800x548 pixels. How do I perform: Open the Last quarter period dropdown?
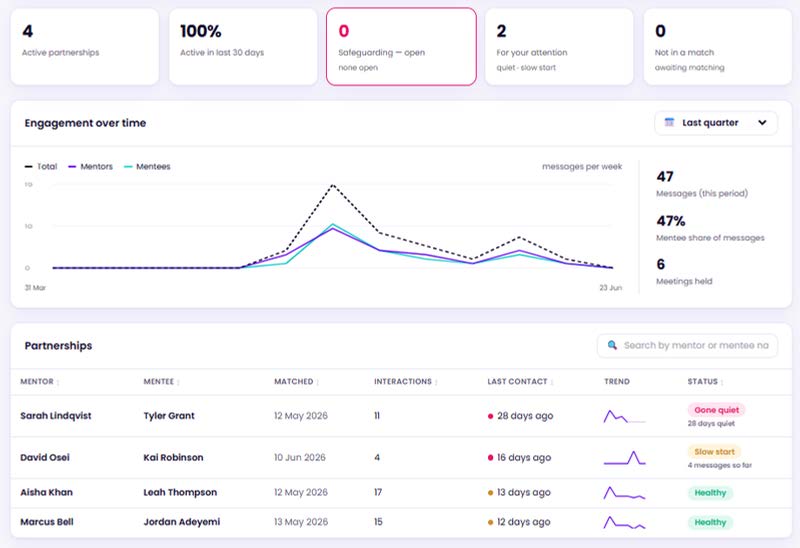click(x=716, y=123)
